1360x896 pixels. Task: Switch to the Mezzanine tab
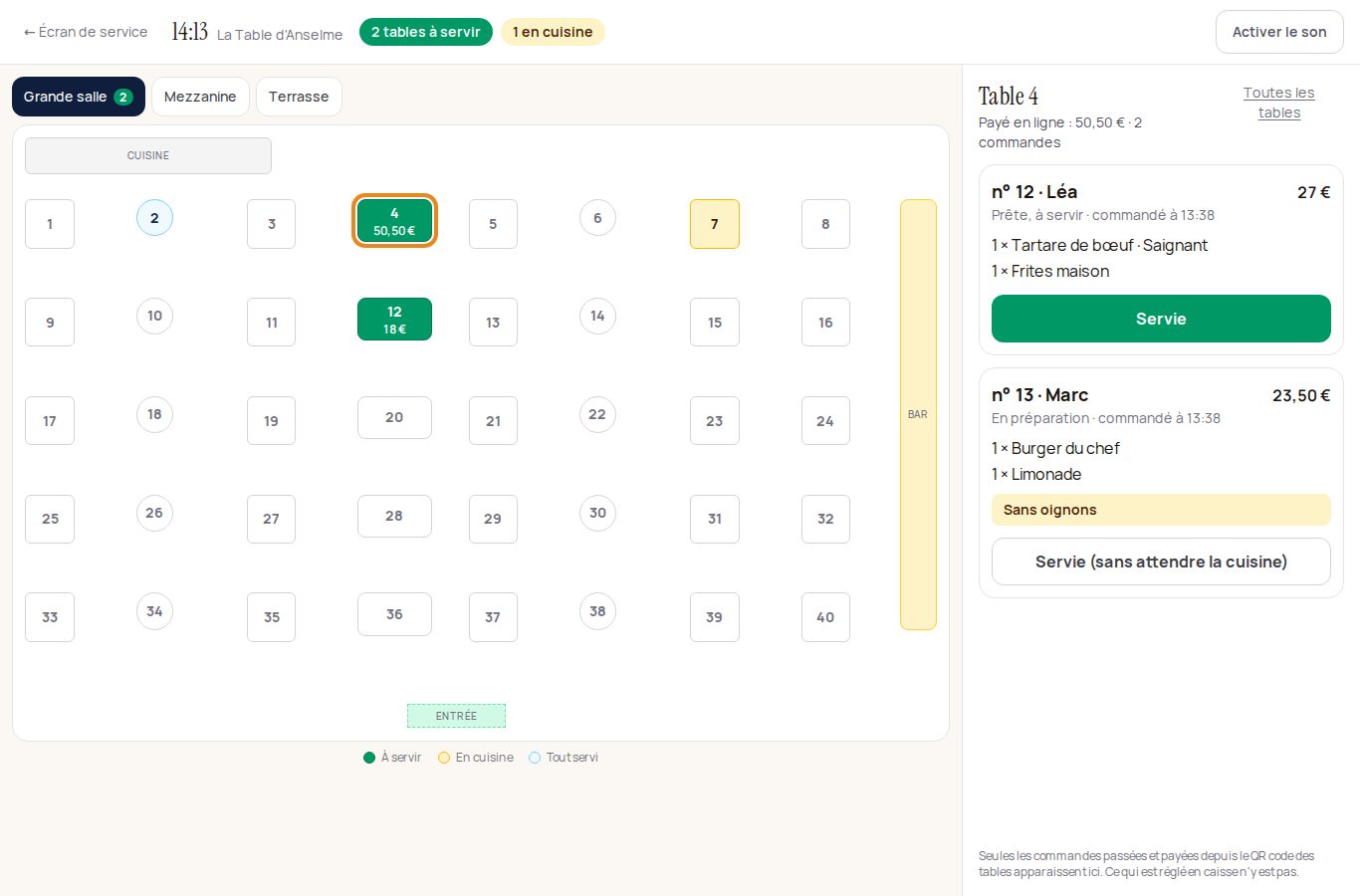200,97
